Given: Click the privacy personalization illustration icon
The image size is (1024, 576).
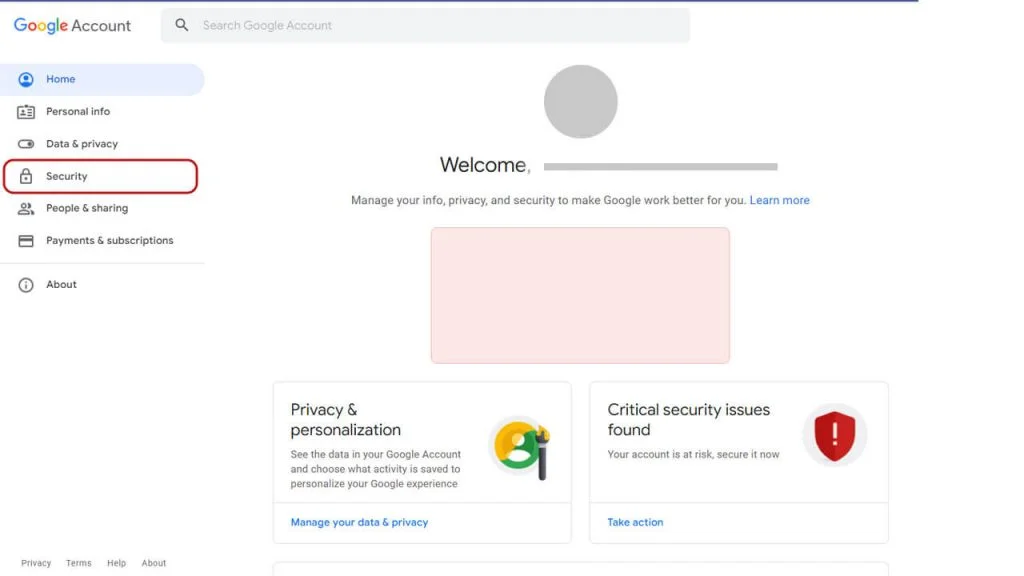Looking at the screenshot, I should click(522, 447).
